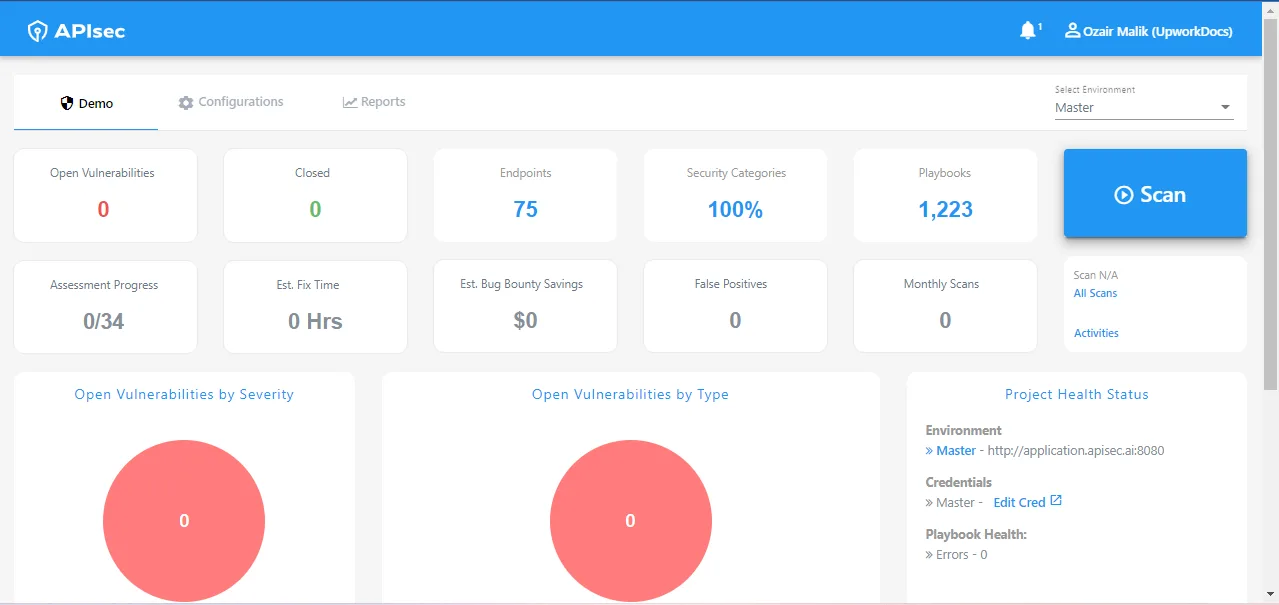This screenshot has height=605, width=1279.
Task: Open the All Scans link
Action: pos(1095,293)
